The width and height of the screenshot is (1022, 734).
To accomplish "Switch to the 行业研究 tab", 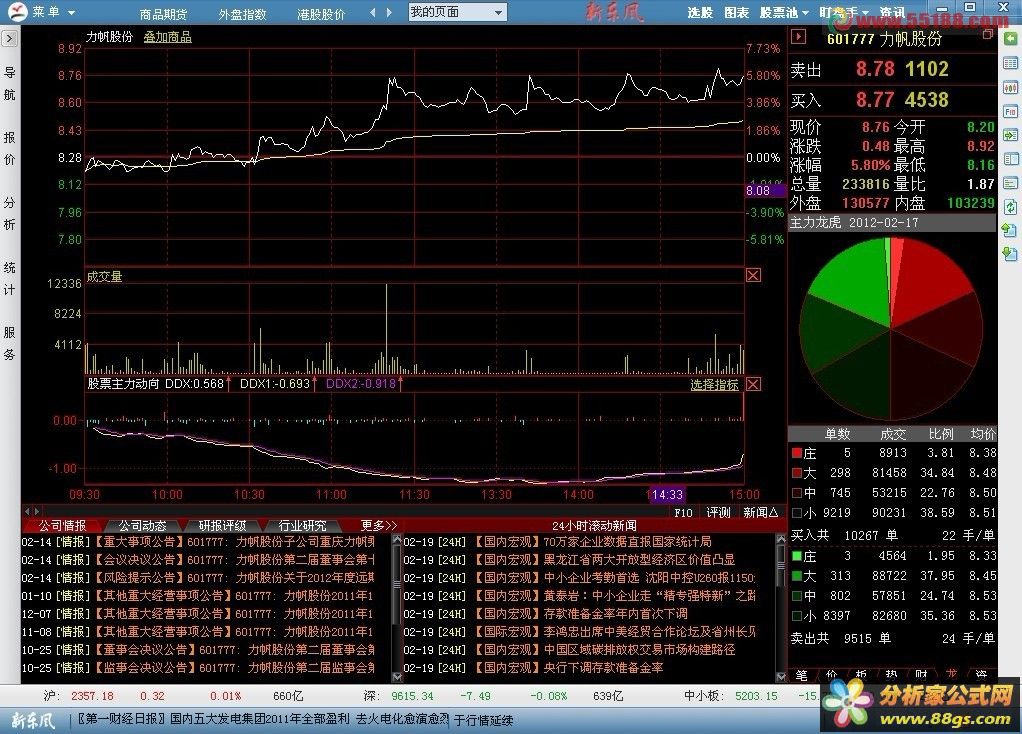I will (302, 525).
